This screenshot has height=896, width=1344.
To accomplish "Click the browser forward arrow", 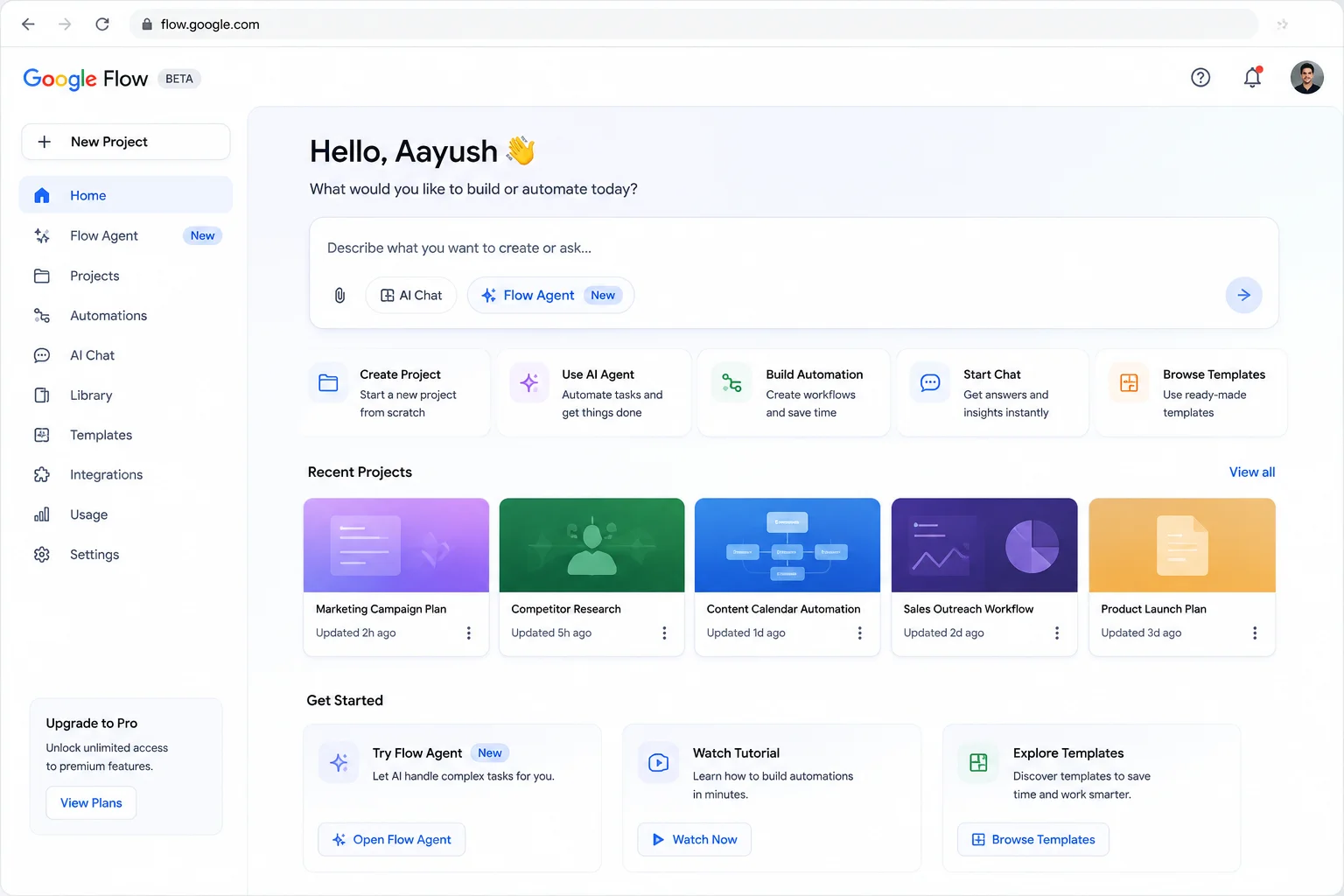I will 65,24.
